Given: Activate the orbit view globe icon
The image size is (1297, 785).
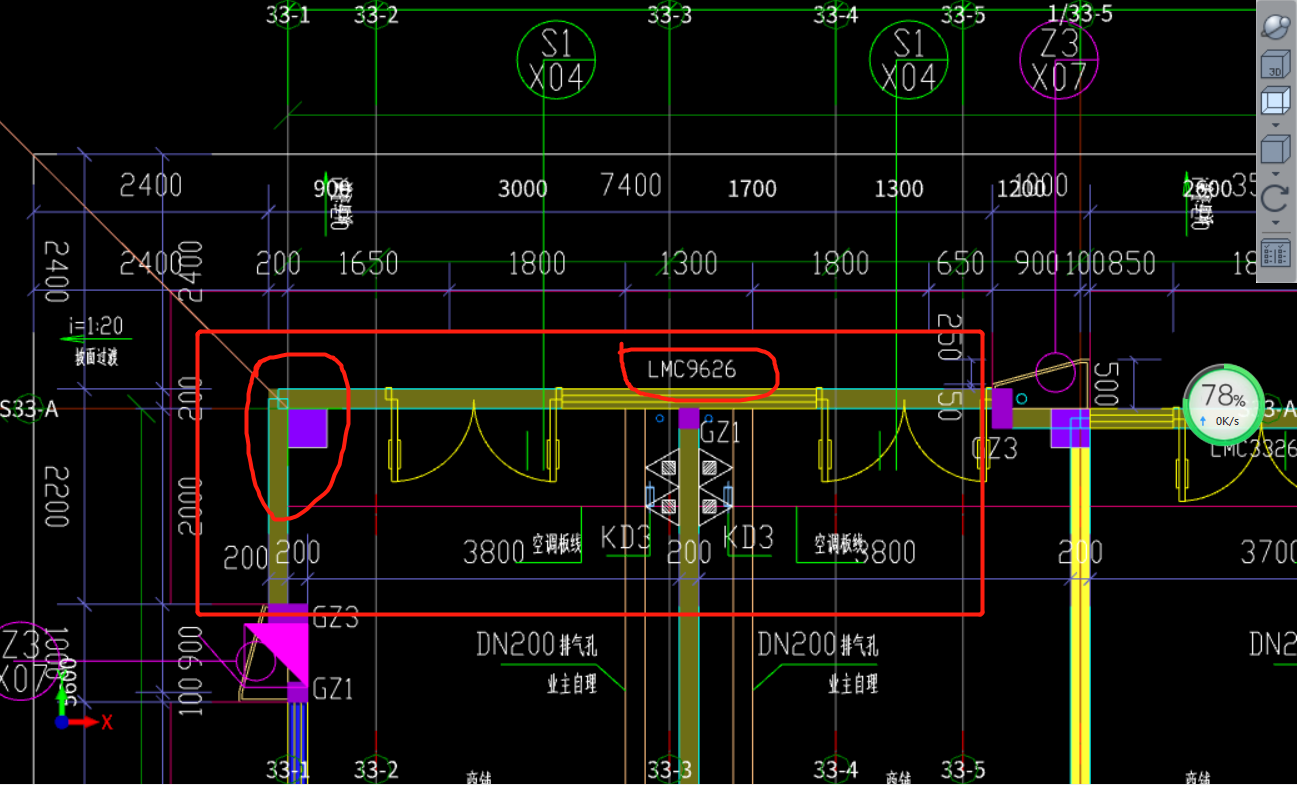Looking at the screenshot, I should click(1274, 25).
